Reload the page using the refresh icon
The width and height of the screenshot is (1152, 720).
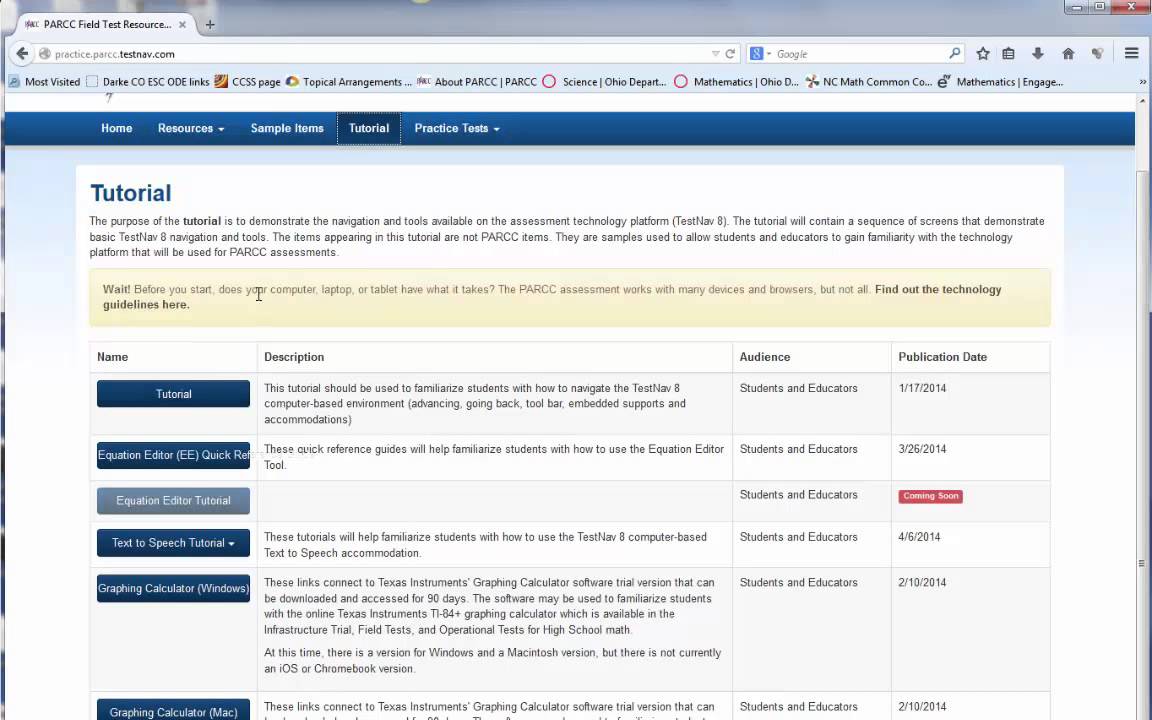click(730, 54)
